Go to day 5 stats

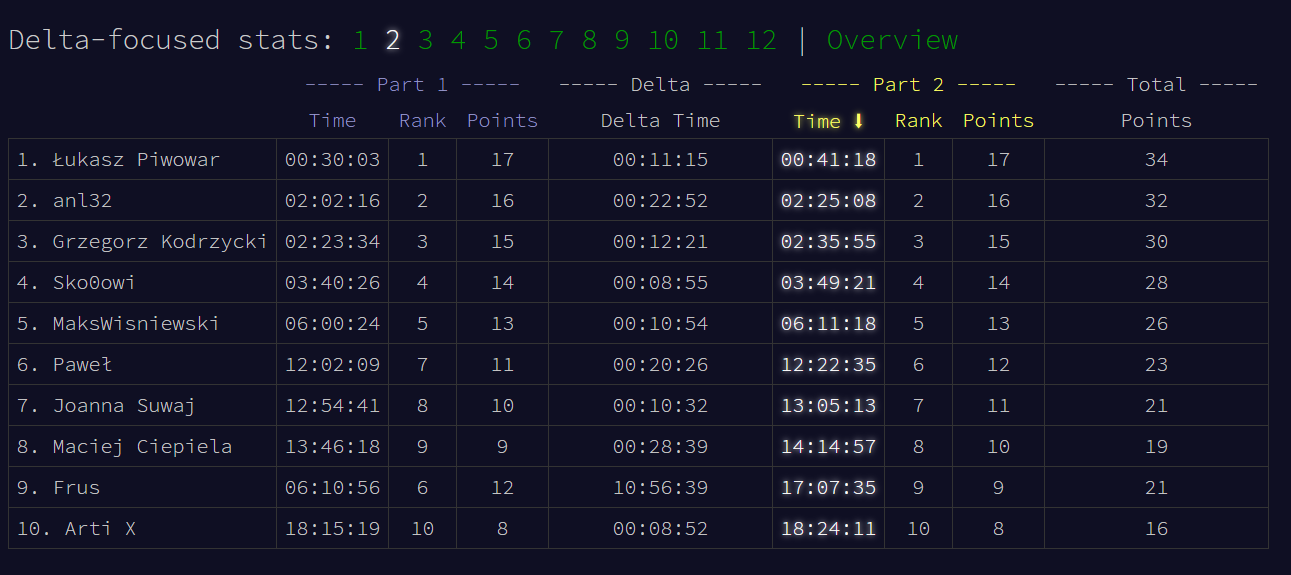pyautogui.click(x=491, y=40)
